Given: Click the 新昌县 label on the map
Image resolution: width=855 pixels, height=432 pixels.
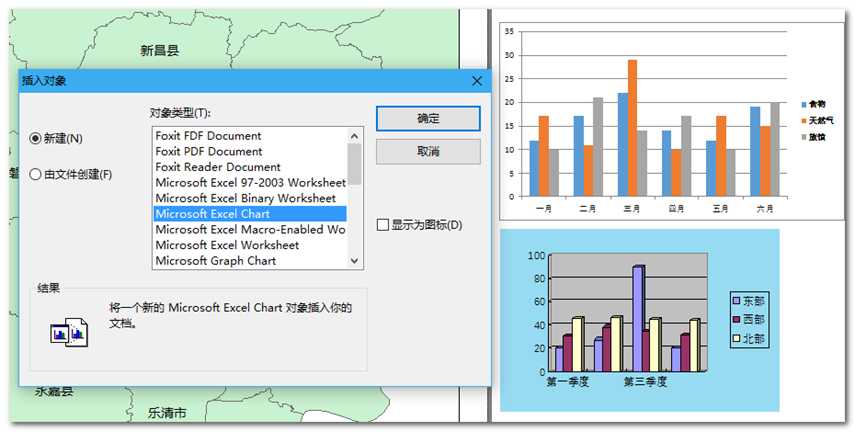Looking at the screenshot, I should pyautogui.click(x=159, y=51).
